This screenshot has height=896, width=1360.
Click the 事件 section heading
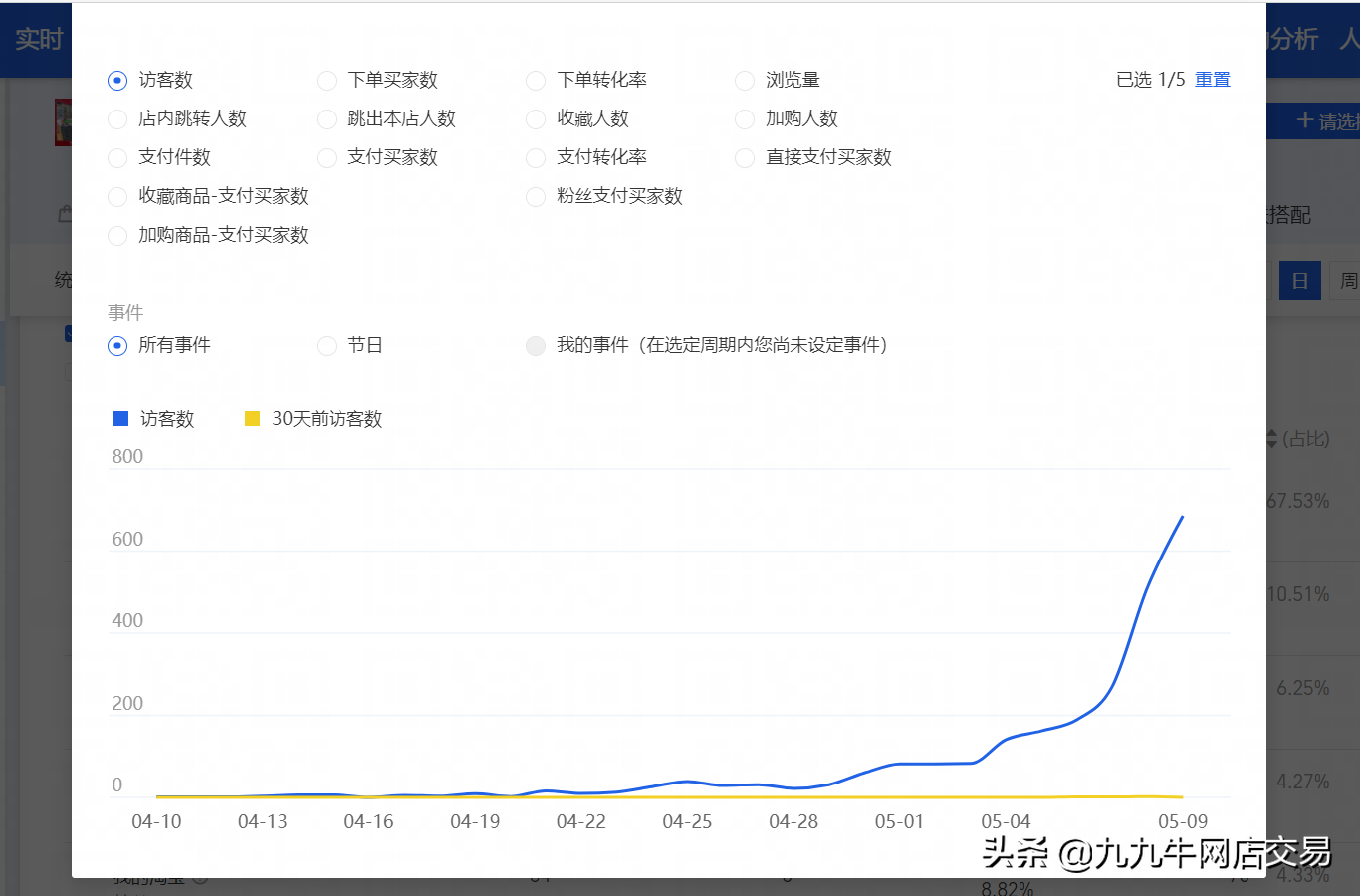[125, 313]
